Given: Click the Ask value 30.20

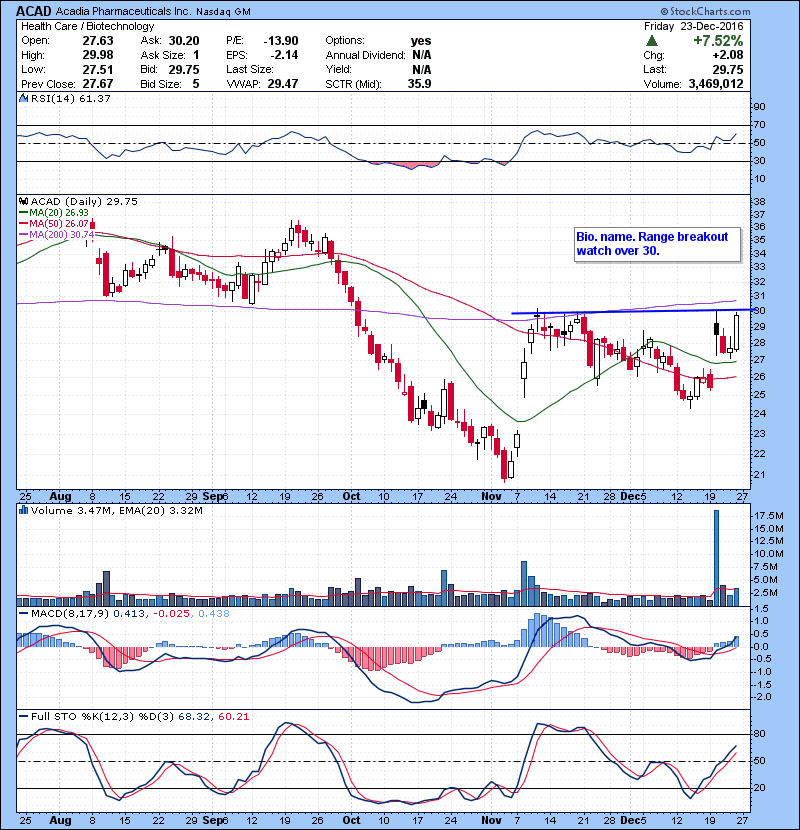Looking at the screenshot, I should (184, 41).
